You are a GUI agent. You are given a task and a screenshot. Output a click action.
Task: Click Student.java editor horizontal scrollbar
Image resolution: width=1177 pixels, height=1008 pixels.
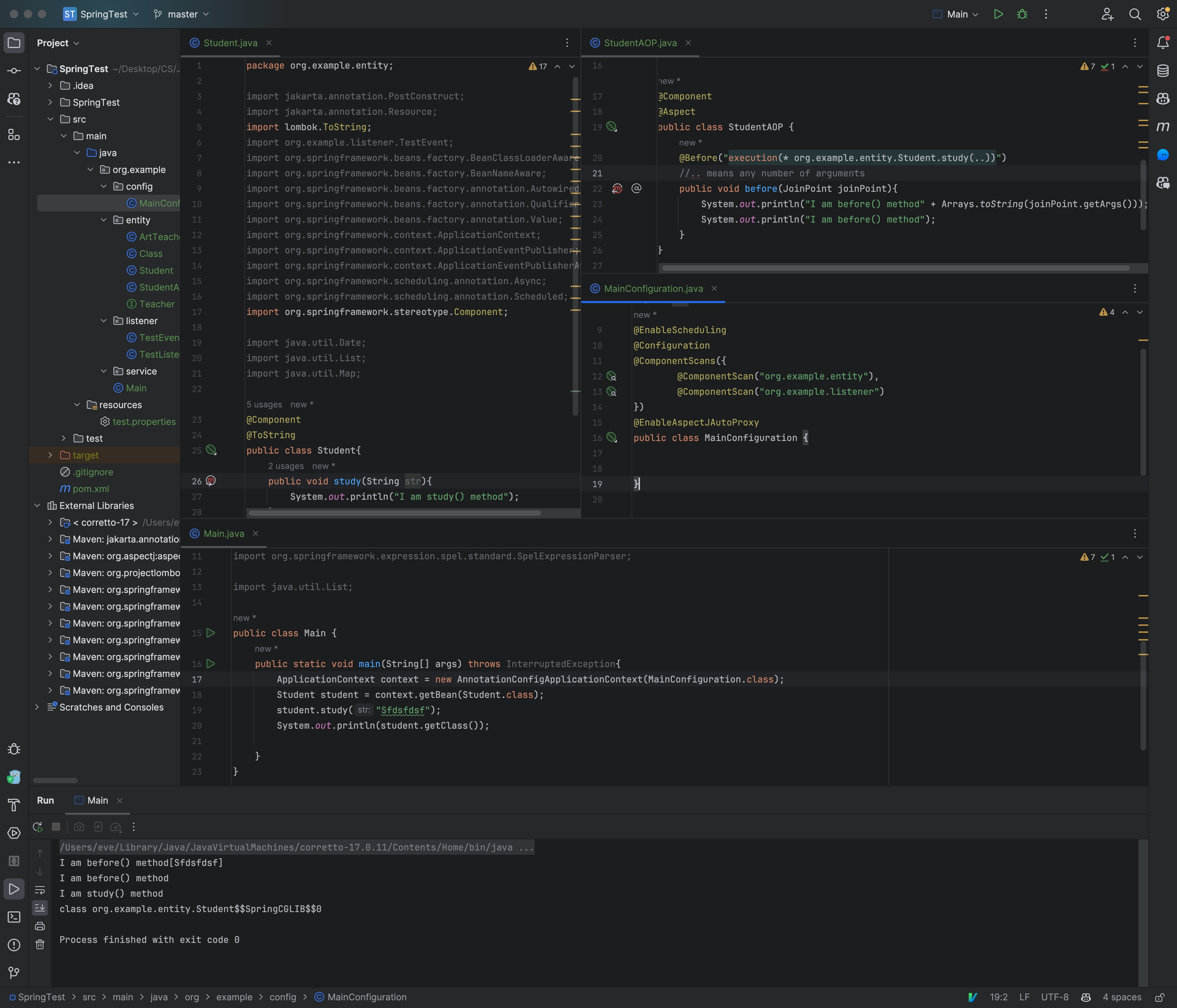[395, 513]
